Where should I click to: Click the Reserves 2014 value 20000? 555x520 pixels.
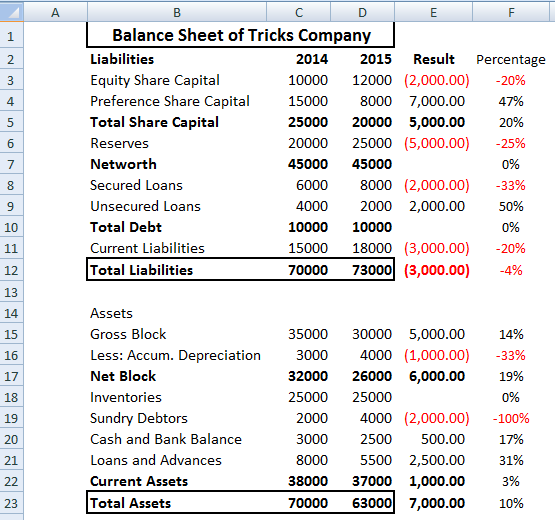click(x=299, y=143)
